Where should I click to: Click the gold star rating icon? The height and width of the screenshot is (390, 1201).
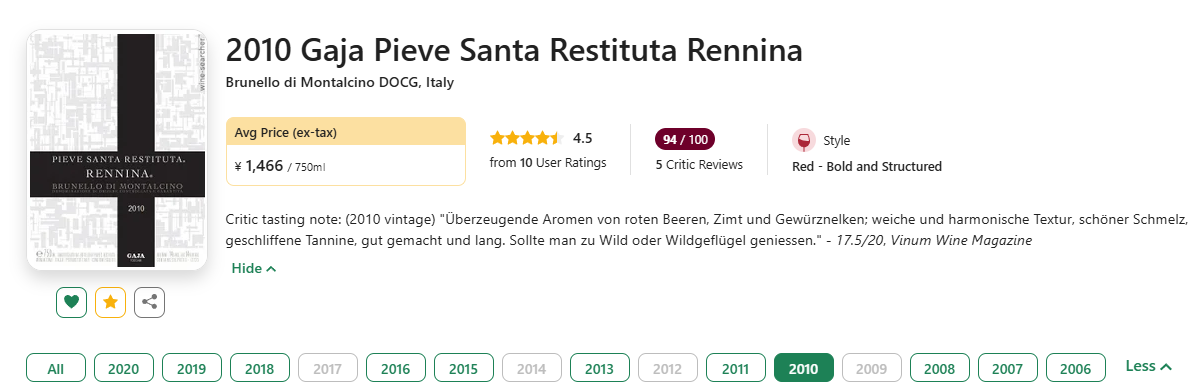tap(111, 302)
